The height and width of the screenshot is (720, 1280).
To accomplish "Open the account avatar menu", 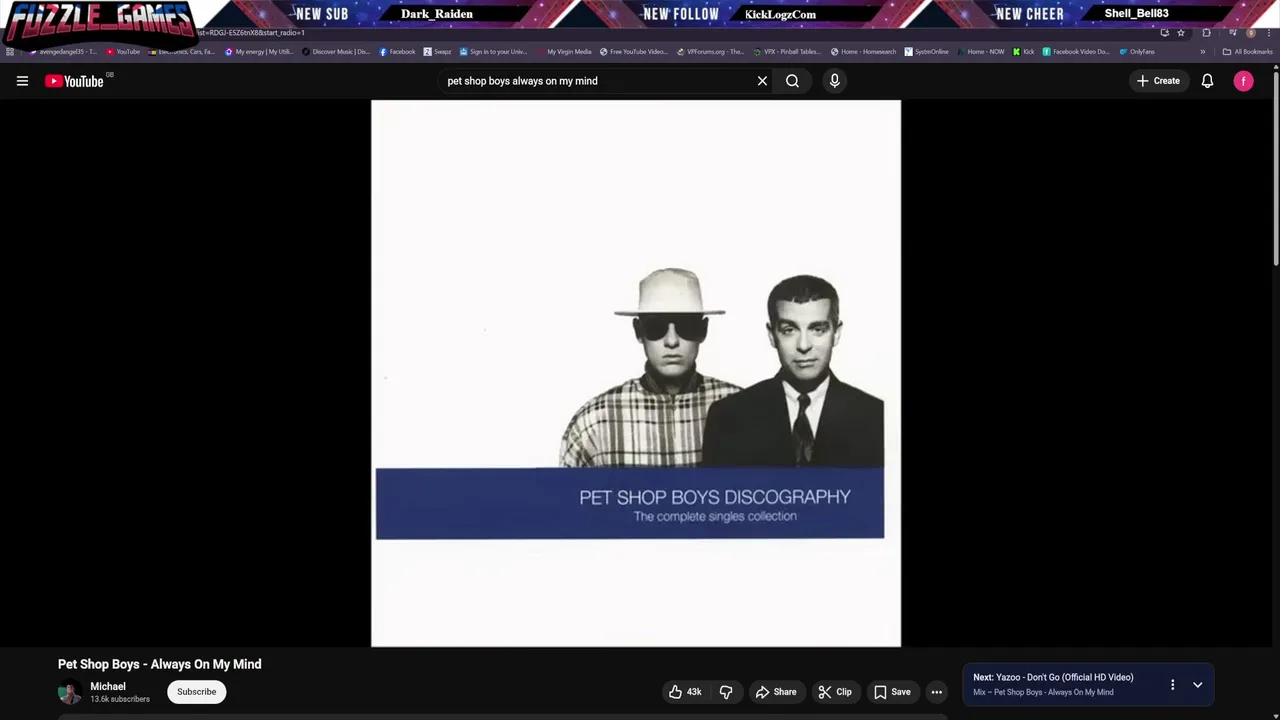I will [x=1243, y=81].
